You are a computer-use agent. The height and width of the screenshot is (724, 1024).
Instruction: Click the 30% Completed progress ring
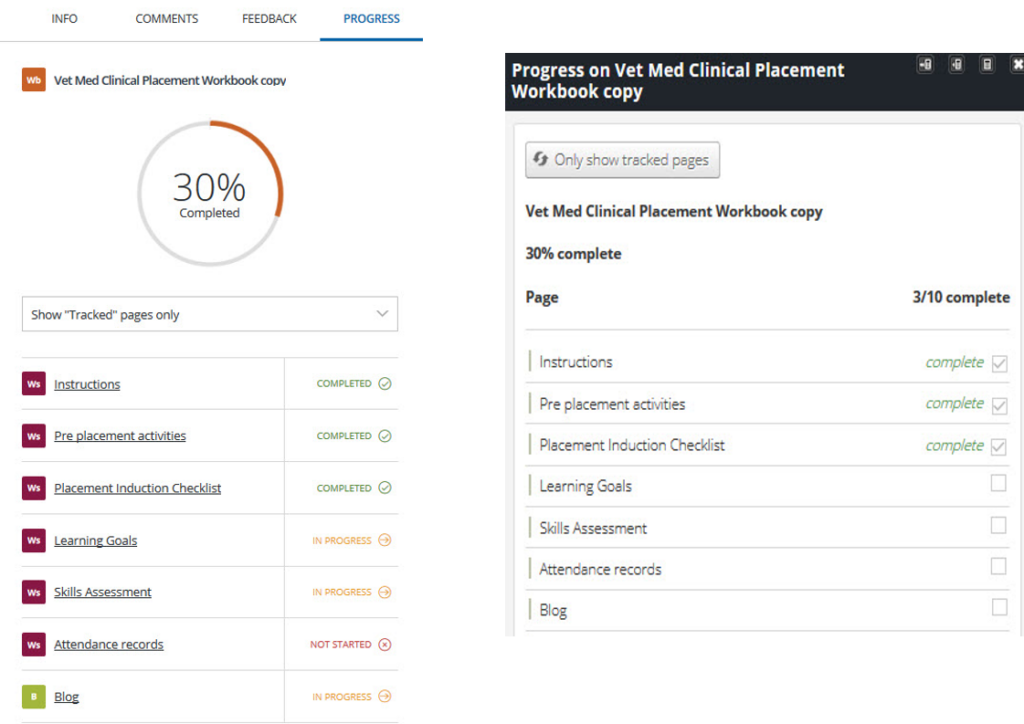point(210,193)
